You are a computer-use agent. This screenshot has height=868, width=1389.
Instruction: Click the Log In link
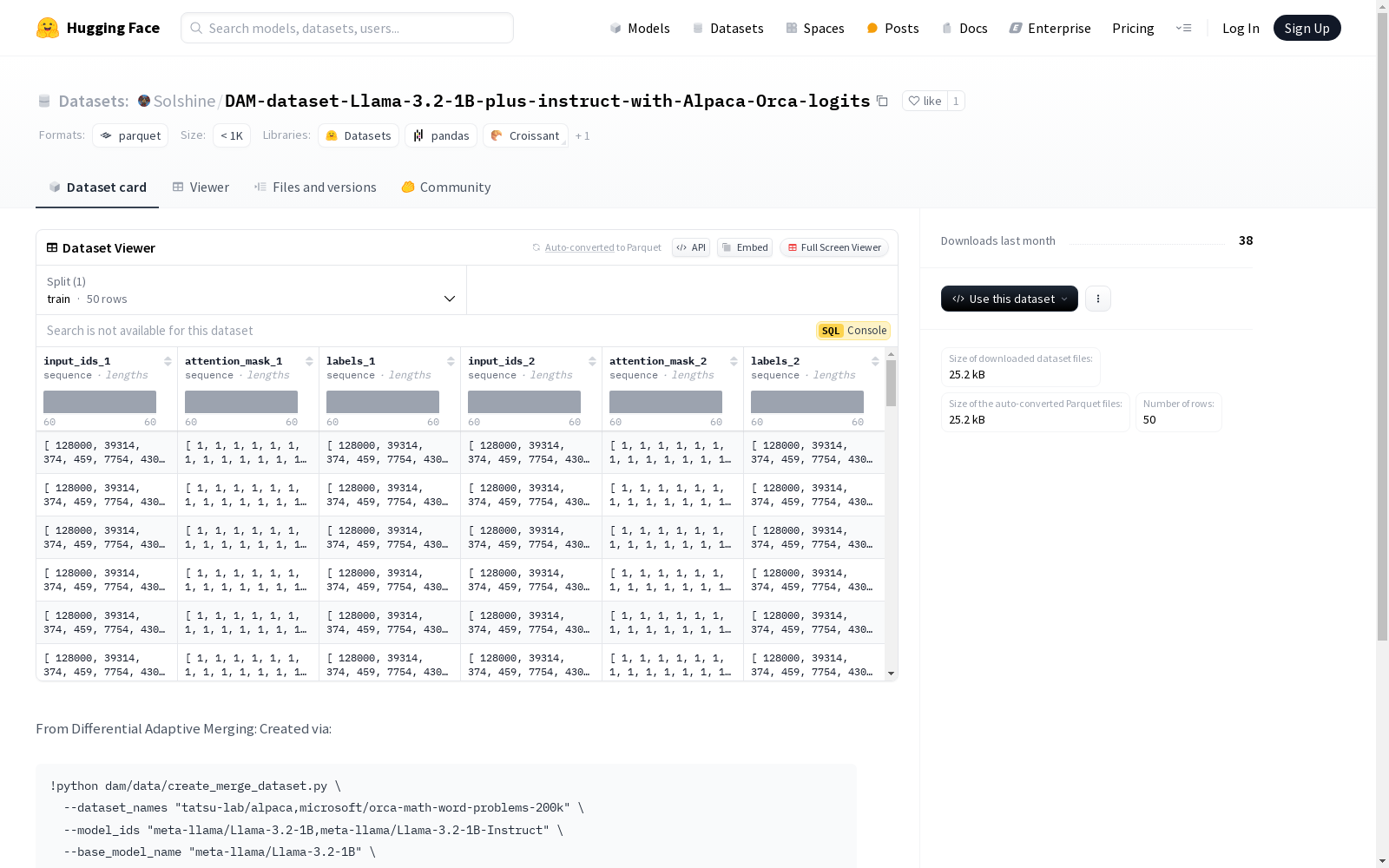pyautogui.click(x=1241, y=28)
